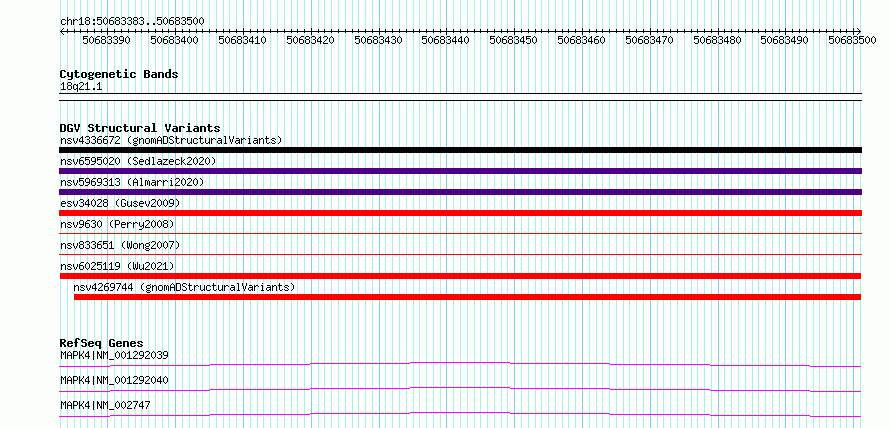Open transcript MAPK4|NM_001292039 label
The width and height of the screenshot is (890, 428).
(x=114, y=355)
